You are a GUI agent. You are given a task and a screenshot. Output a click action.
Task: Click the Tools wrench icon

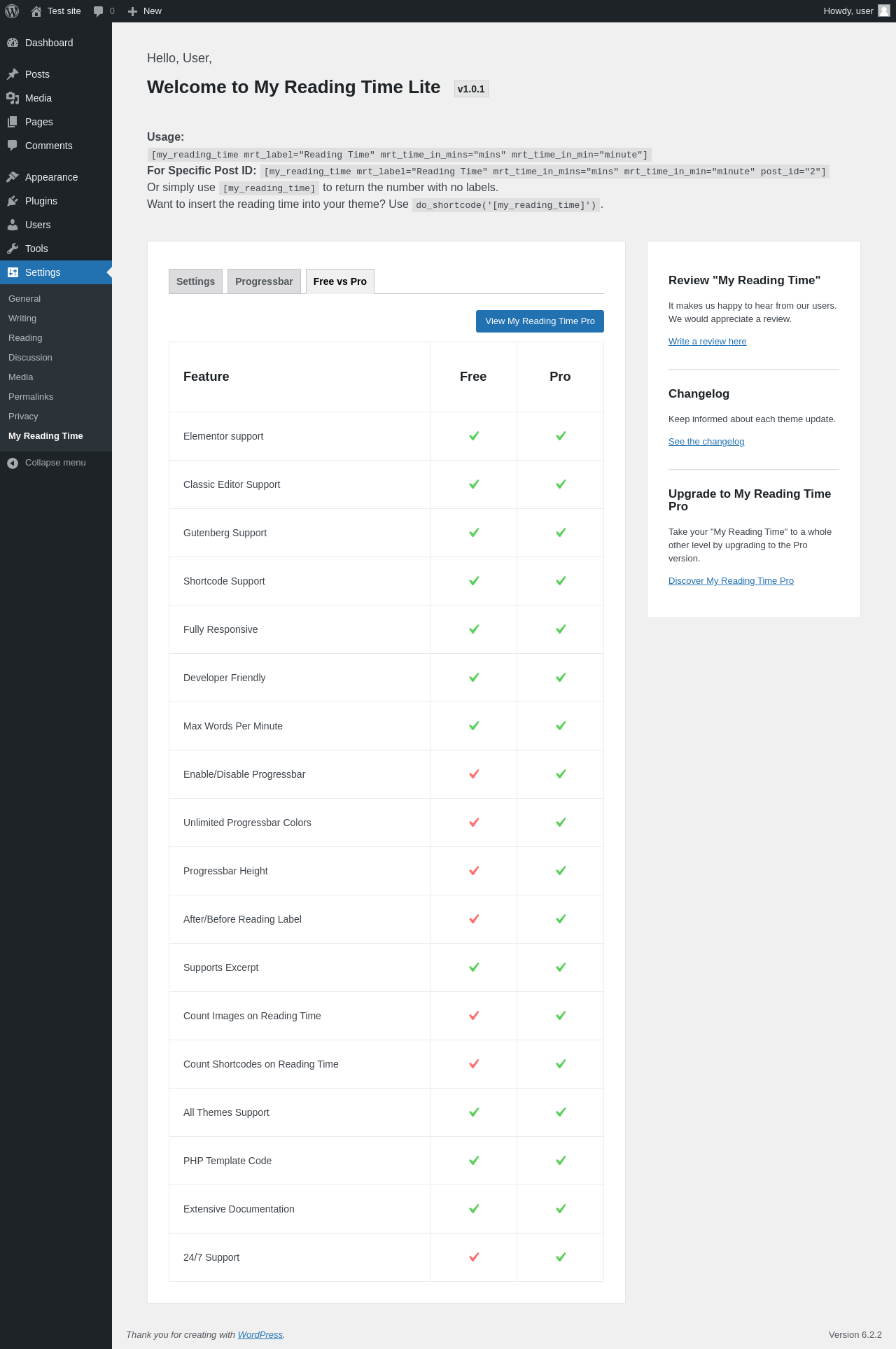click(x=13, y=249)
